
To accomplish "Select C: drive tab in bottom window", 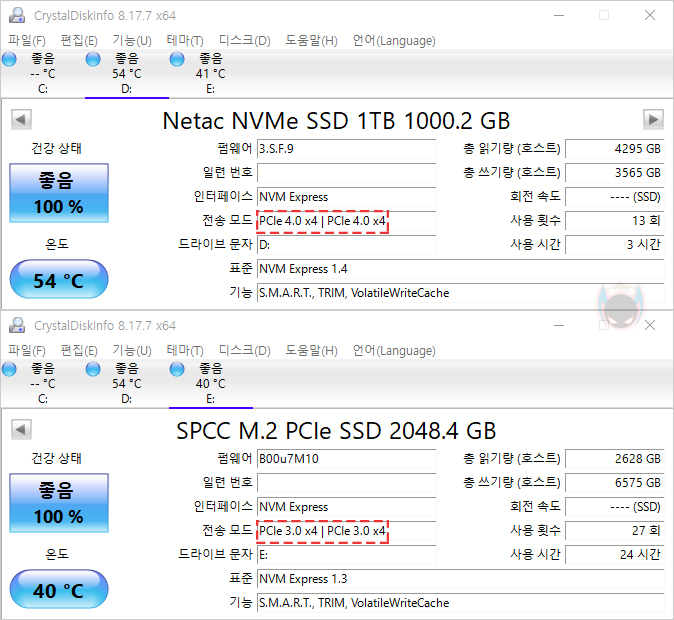I will click(x=43, y=384).
